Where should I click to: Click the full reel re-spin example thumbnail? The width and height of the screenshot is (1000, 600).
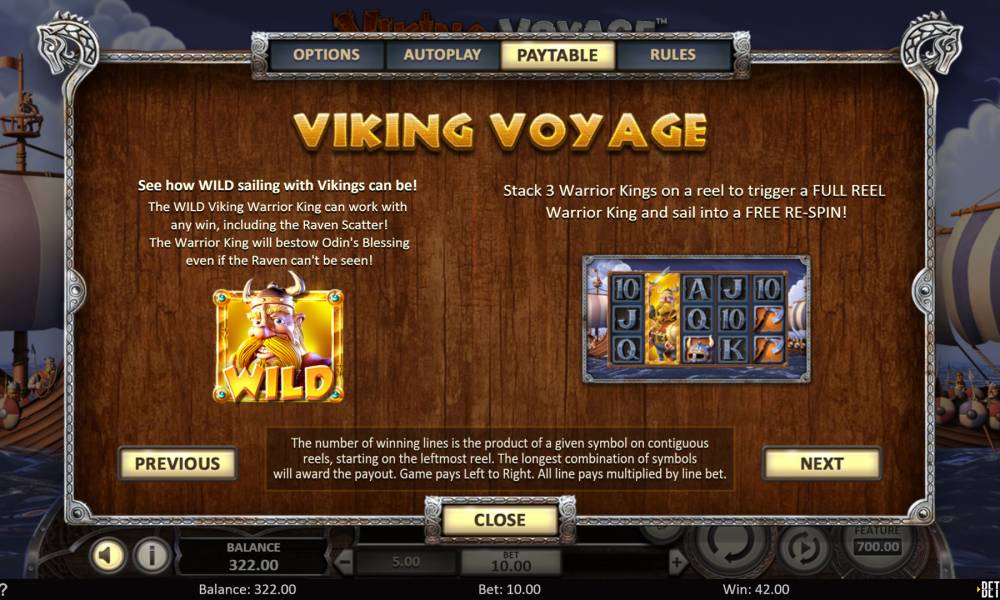pos(696,319)
